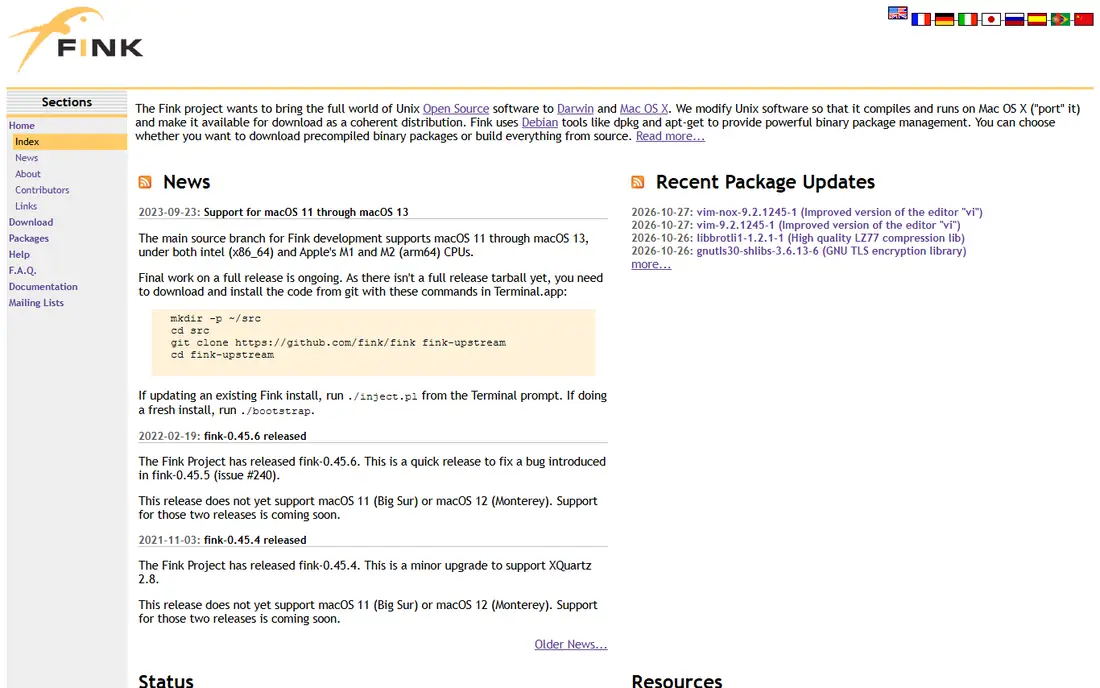Viewport: 1100px width, 688px height.
Task: Open gnutls30-shlibs-3.6.13-6 package update
Action: 831,251
